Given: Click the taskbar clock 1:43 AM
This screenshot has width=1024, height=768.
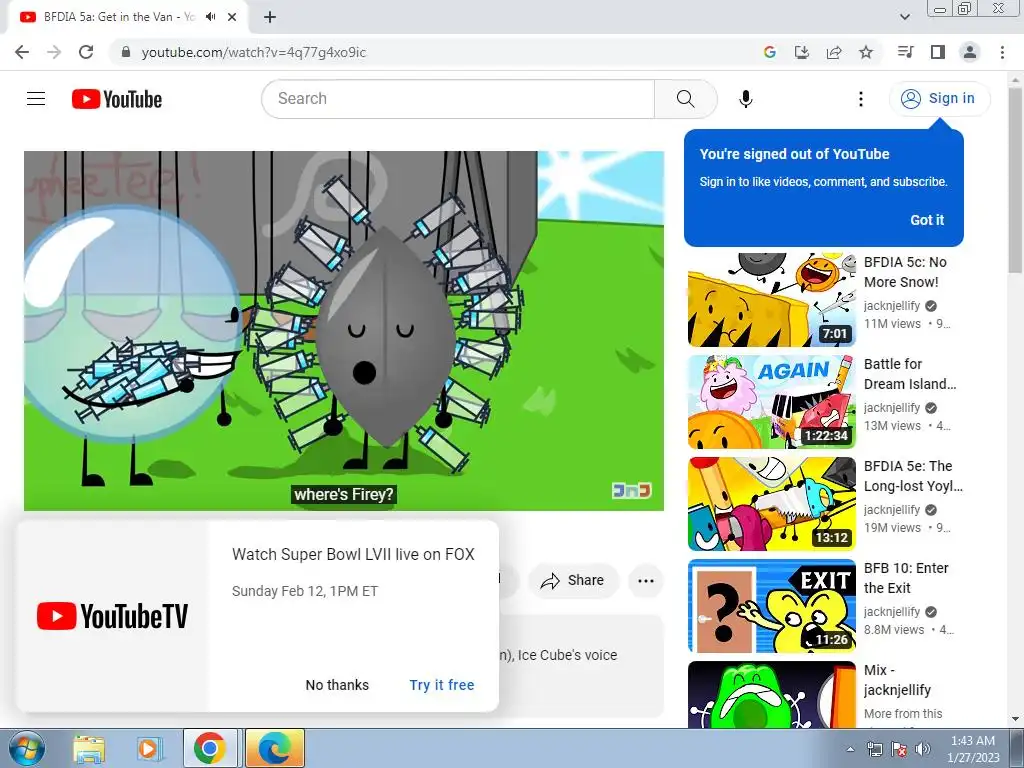Looking at the screenshot, I should [973, 749].
